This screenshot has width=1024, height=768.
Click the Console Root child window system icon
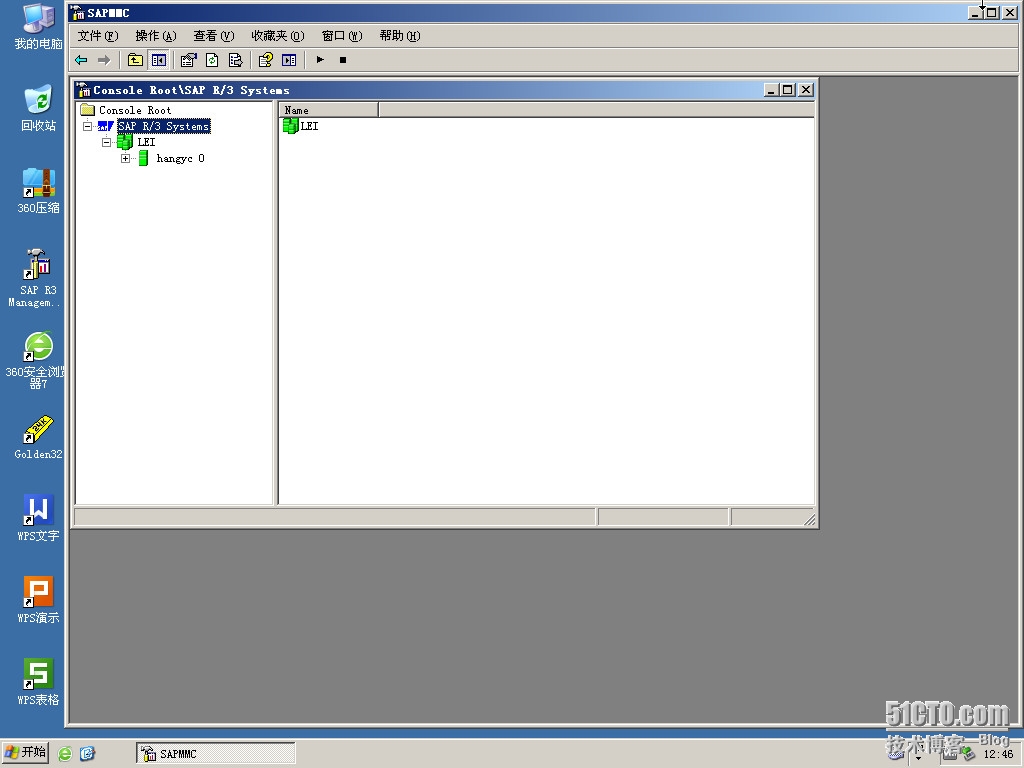coord(84,89)
